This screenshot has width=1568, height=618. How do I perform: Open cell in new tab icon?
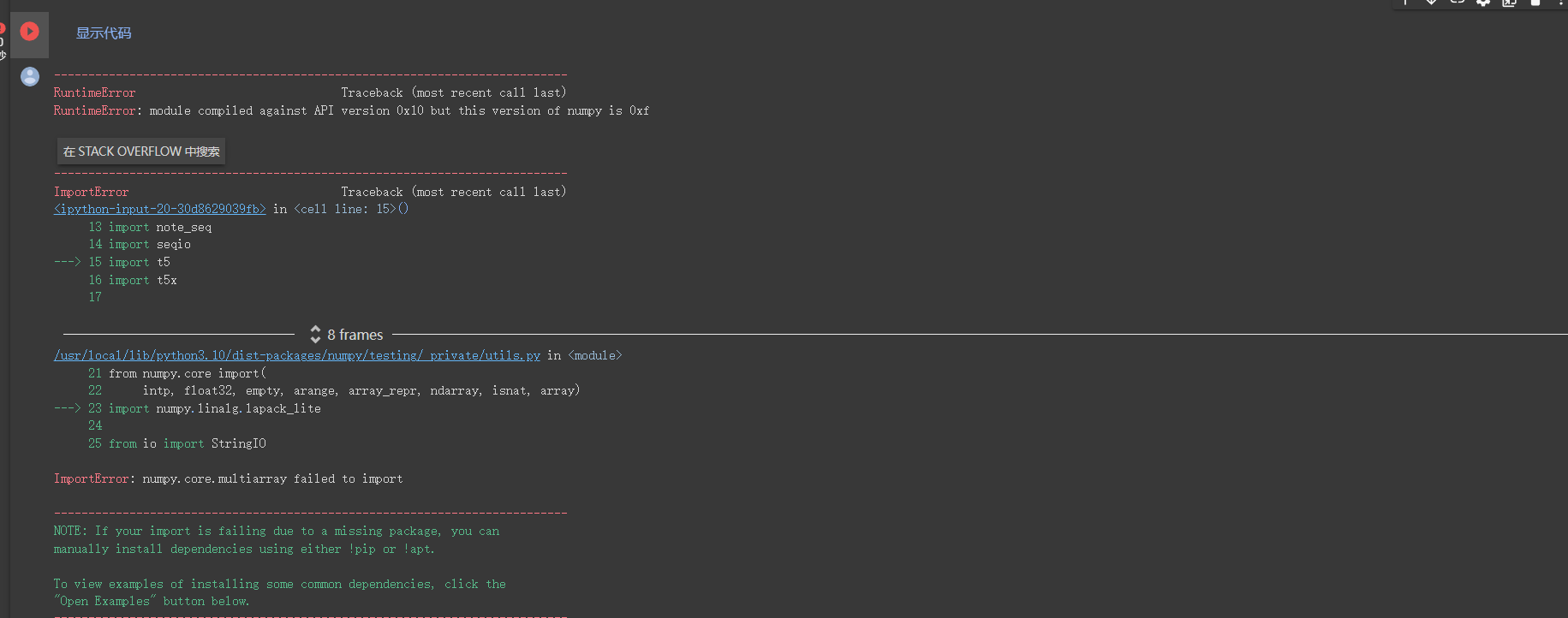tap(1509, 3)
